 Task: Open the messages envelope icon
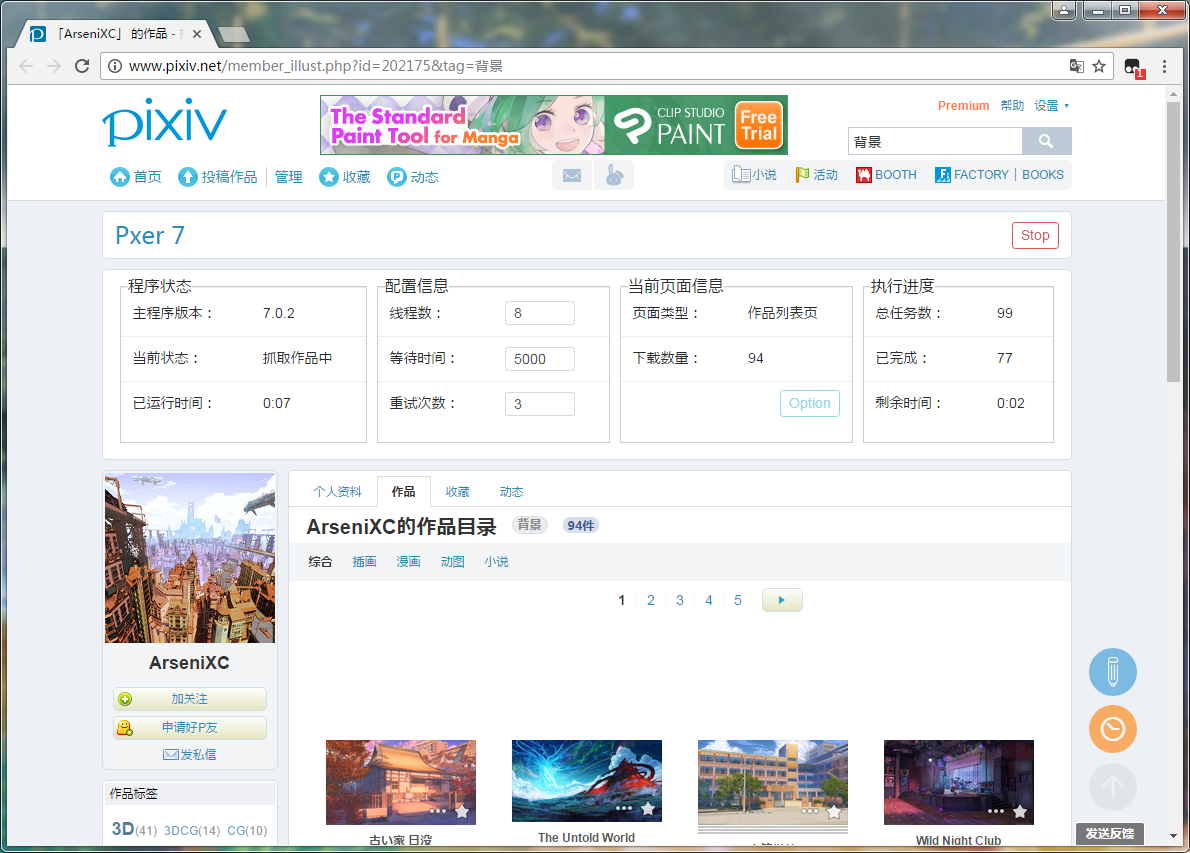tap(572, 176)
